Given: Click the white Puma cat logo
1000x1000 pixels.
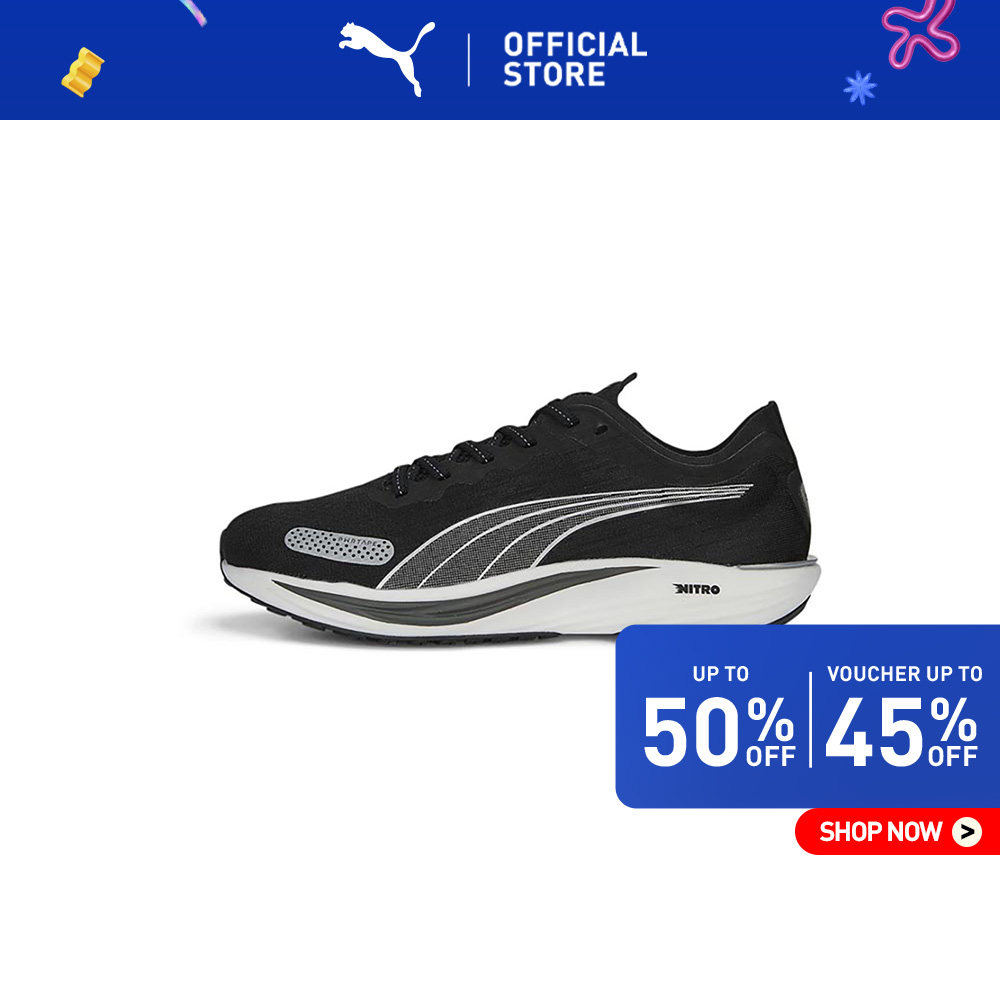Looking at the screenshot, I should click(387, 58).
